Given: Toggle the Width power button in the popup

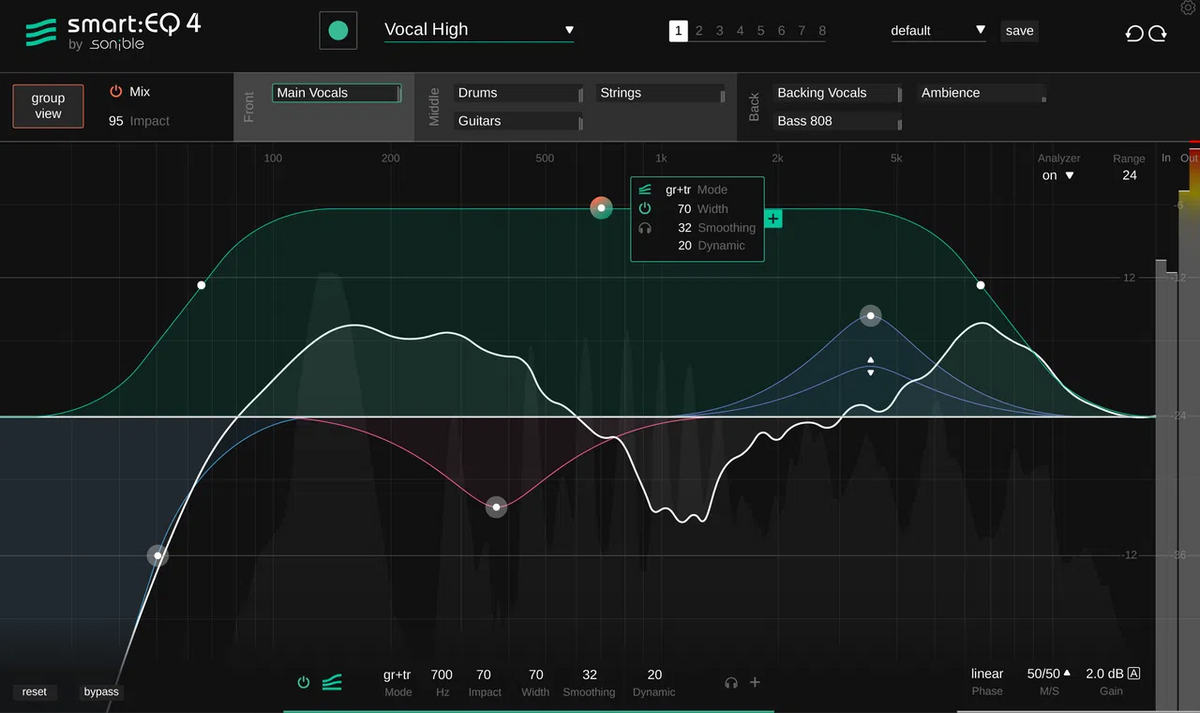Looking at the screenshot, I should [646, 208].
